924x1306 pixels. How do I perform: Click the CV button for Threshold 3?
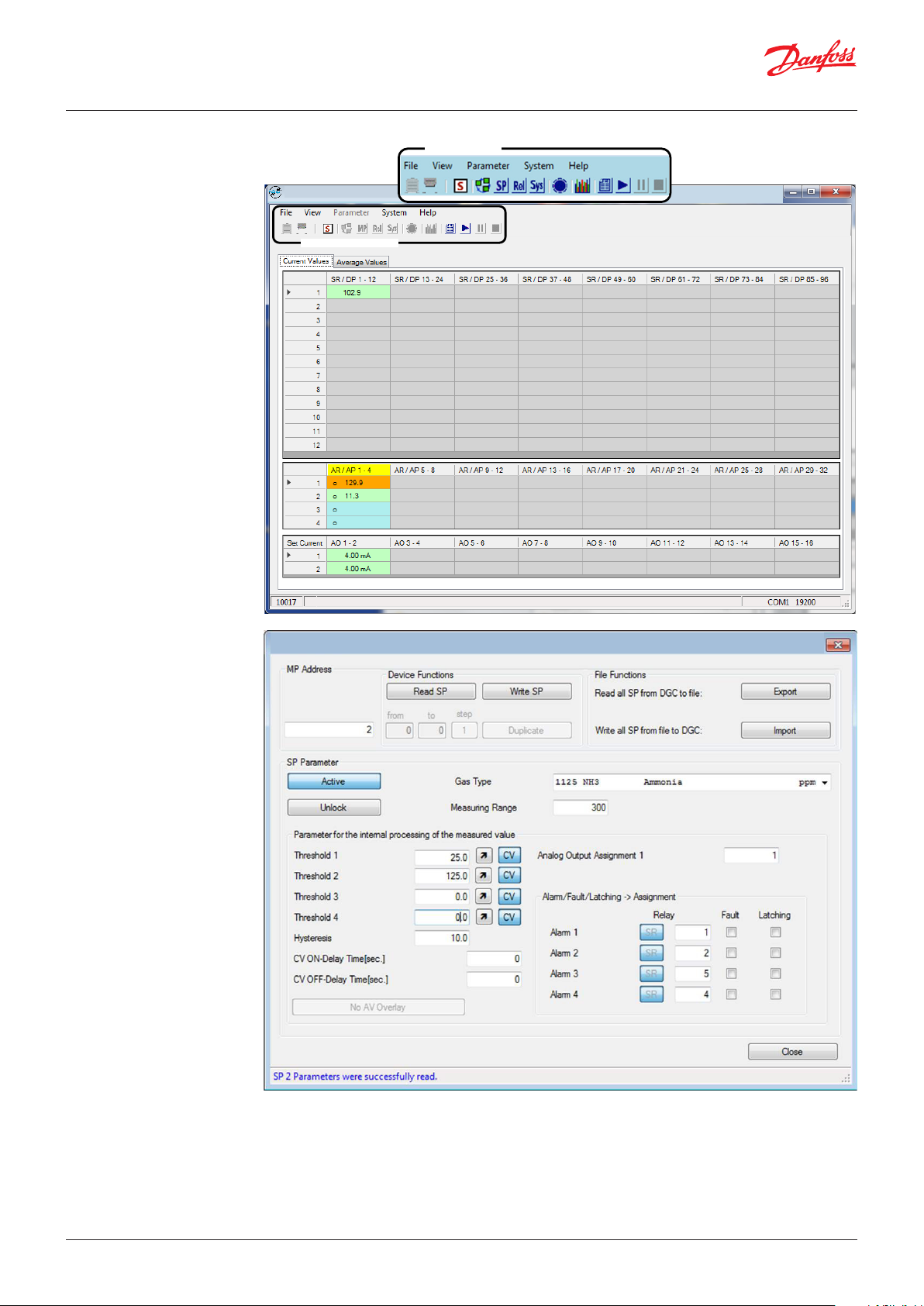[509, 897]
